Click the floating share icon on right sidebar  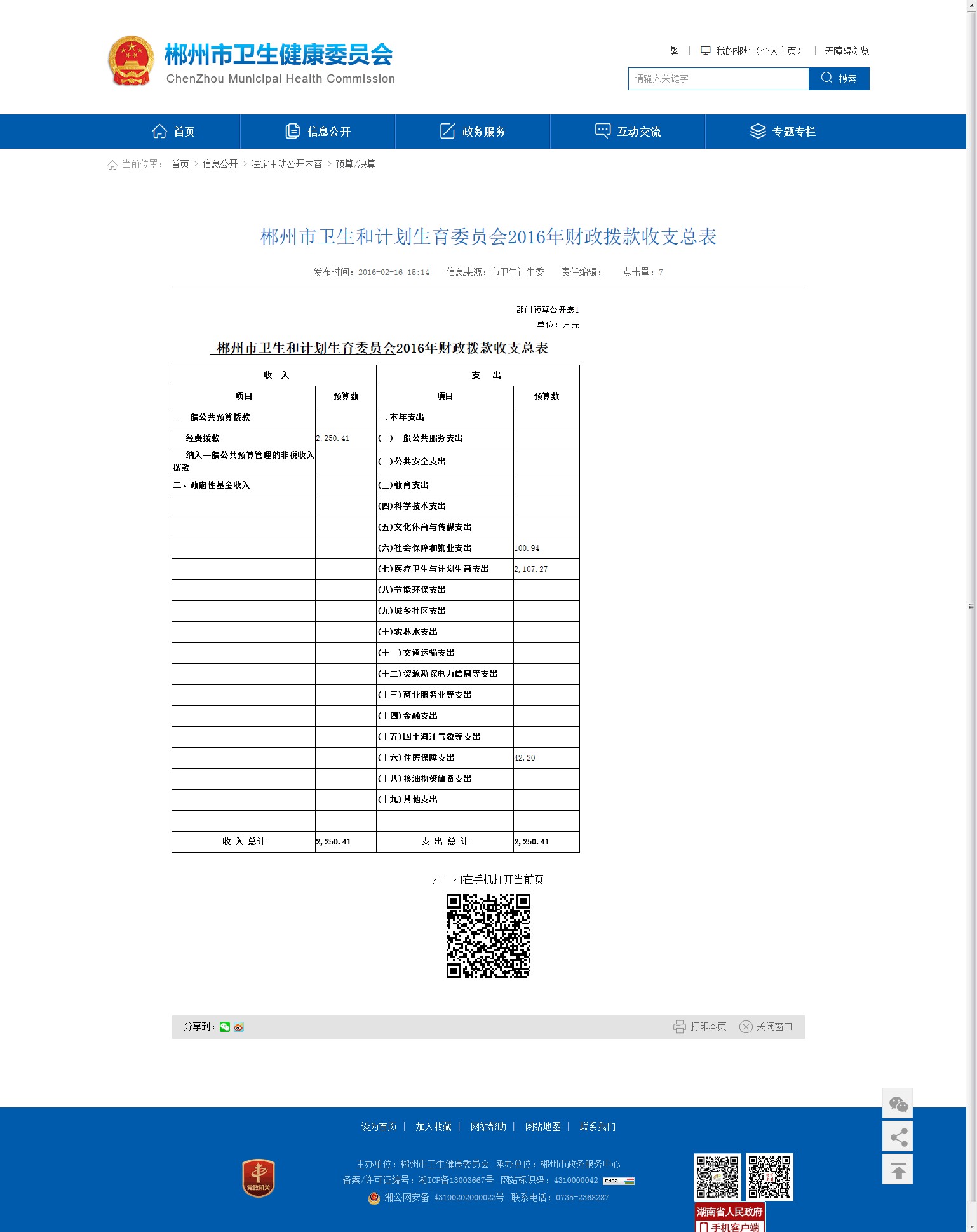898,1136
